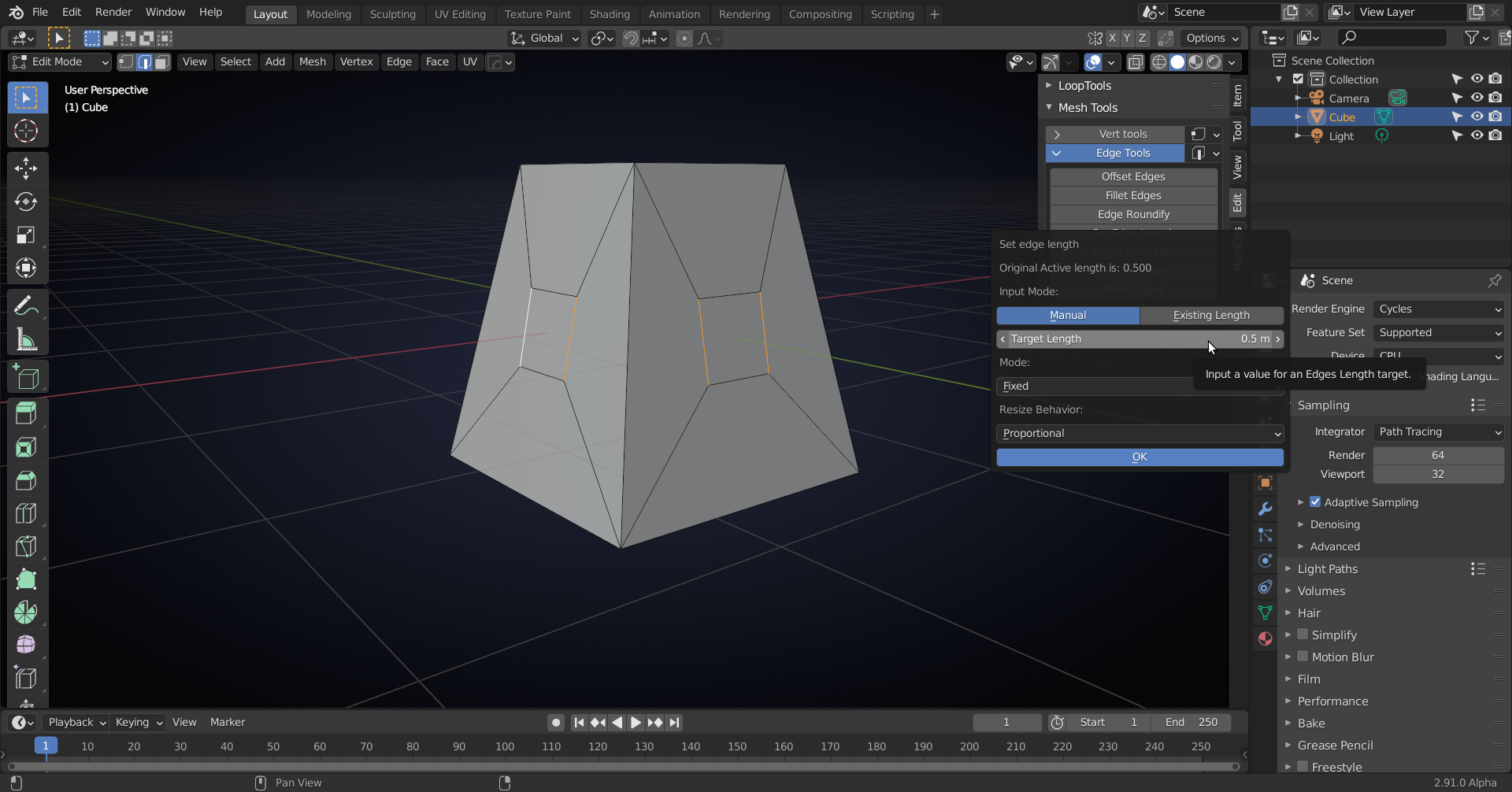Open the Mode dropdown showing Fixed

(1139, 386)
